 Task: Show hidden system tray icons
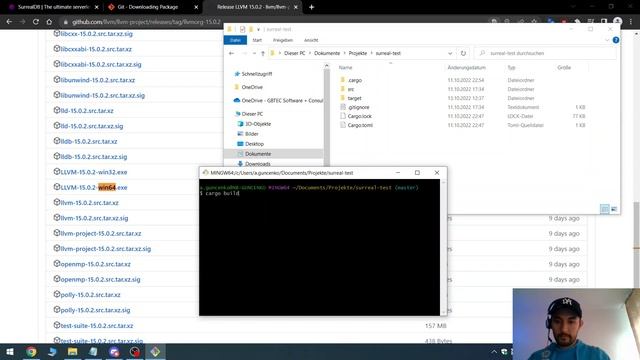(x=494, y=352)
